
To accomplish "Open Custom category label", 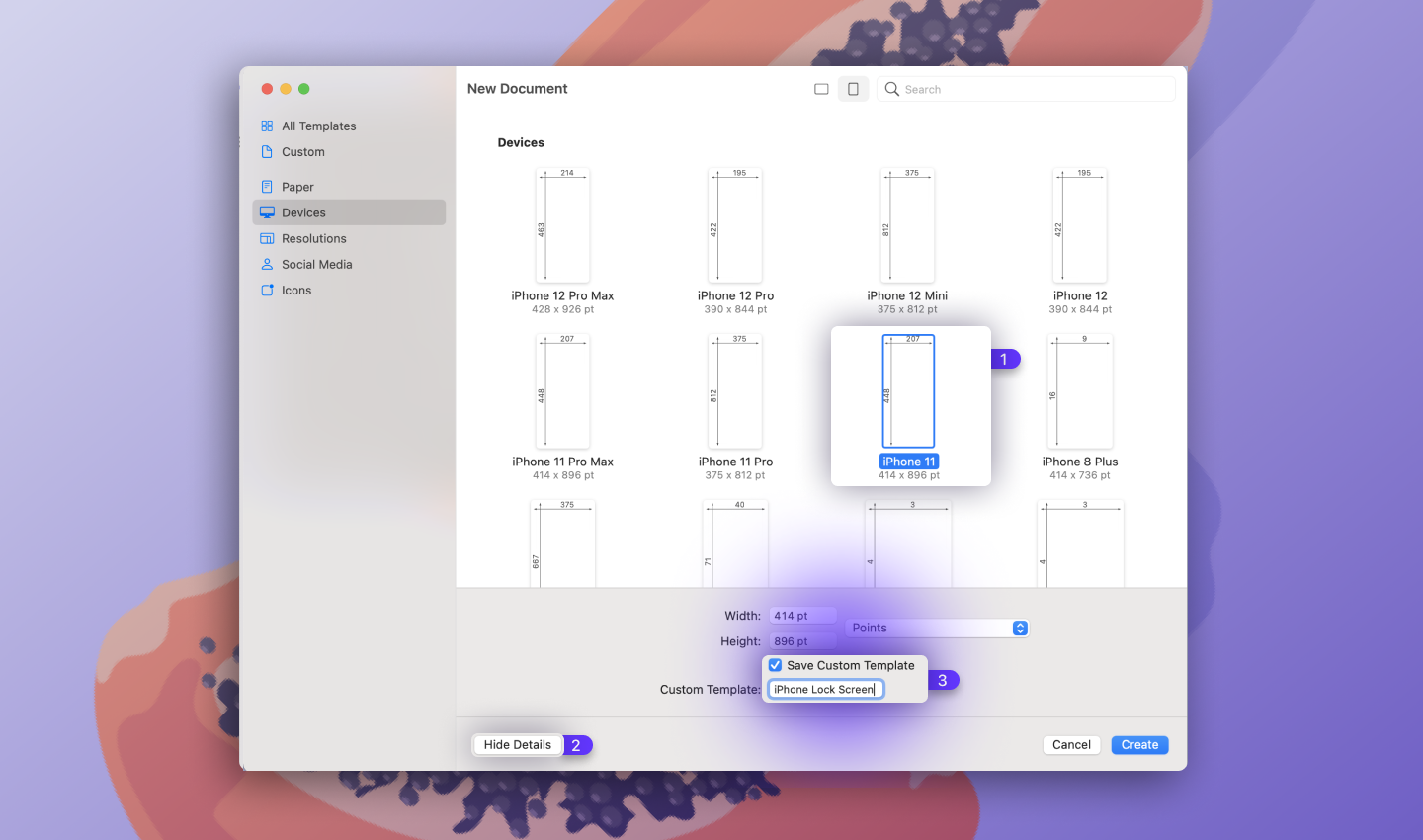I will pyautogui.click(x=302, y=152).
